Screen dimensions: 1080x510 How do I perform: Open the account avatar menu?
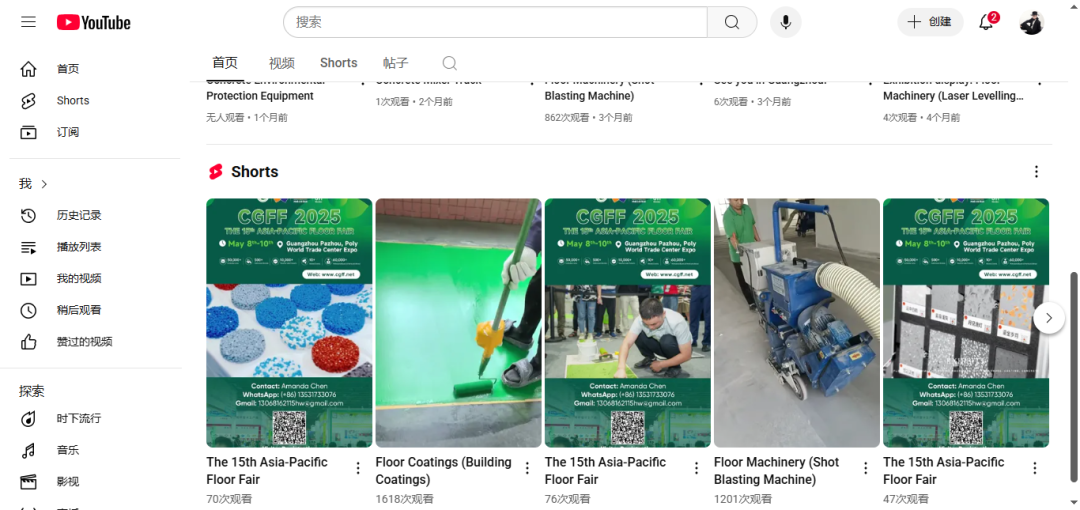pos(1031,22)
